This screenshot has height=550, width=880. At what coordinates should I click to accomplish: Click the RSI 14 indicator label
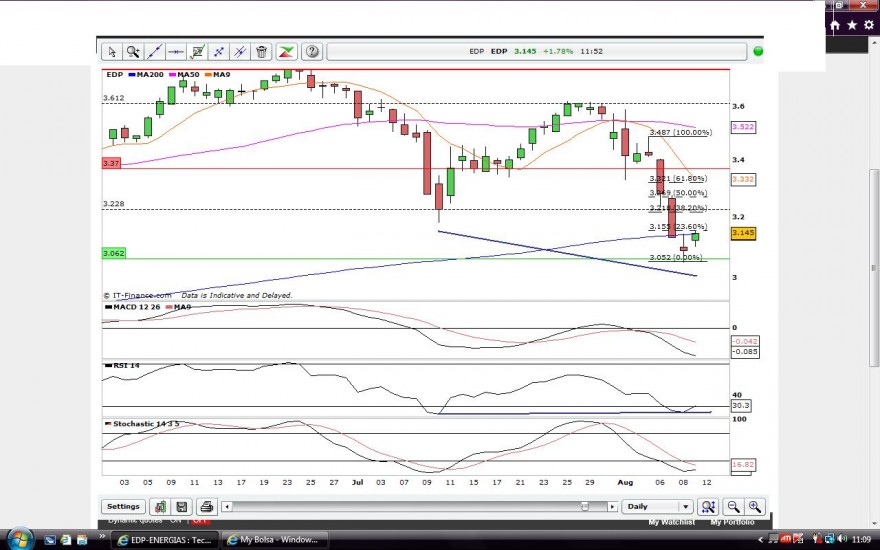click(x=122, y=365)
